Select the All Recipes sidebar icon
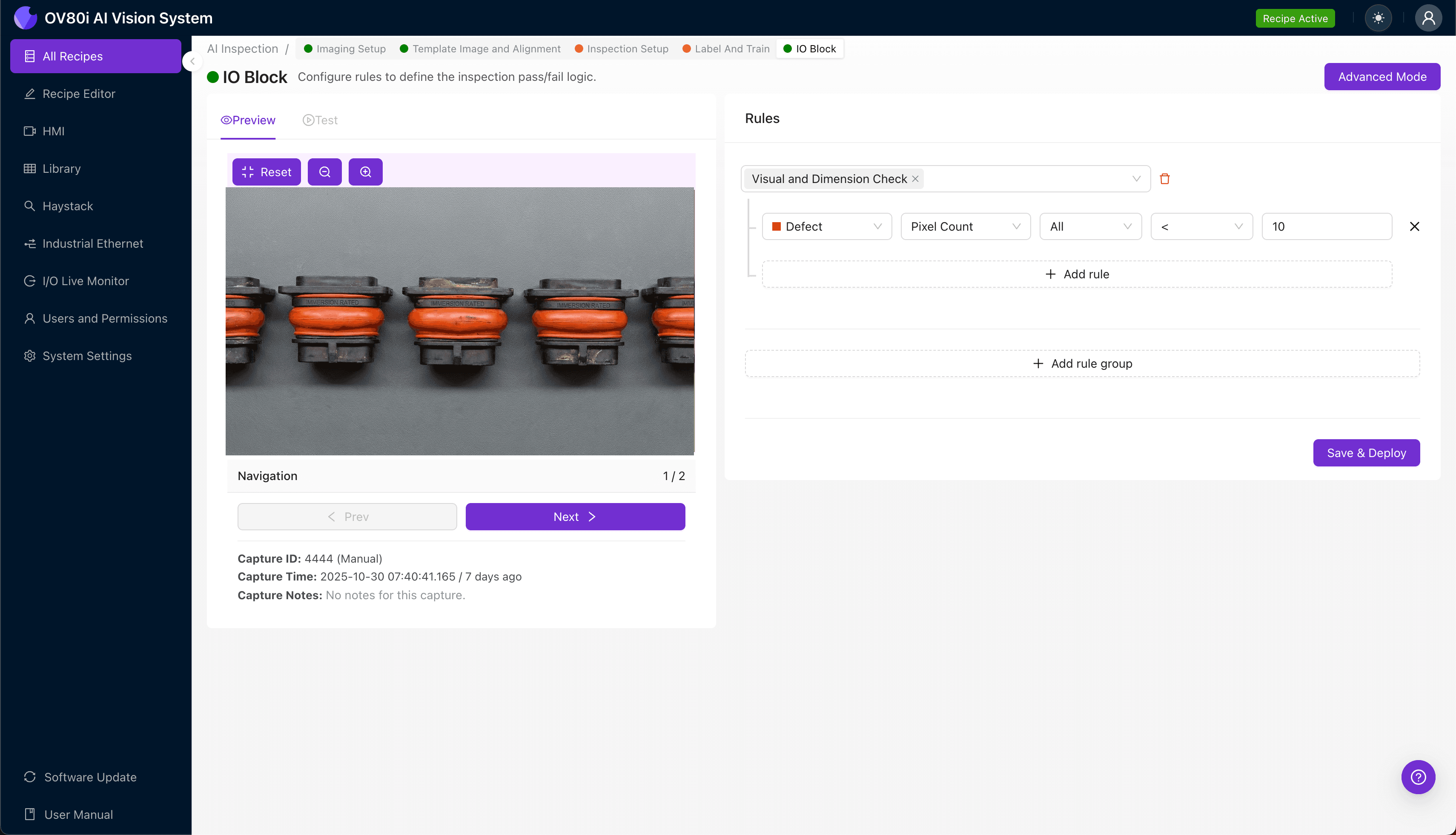1456x835 pixels. (x=29, y=56)
